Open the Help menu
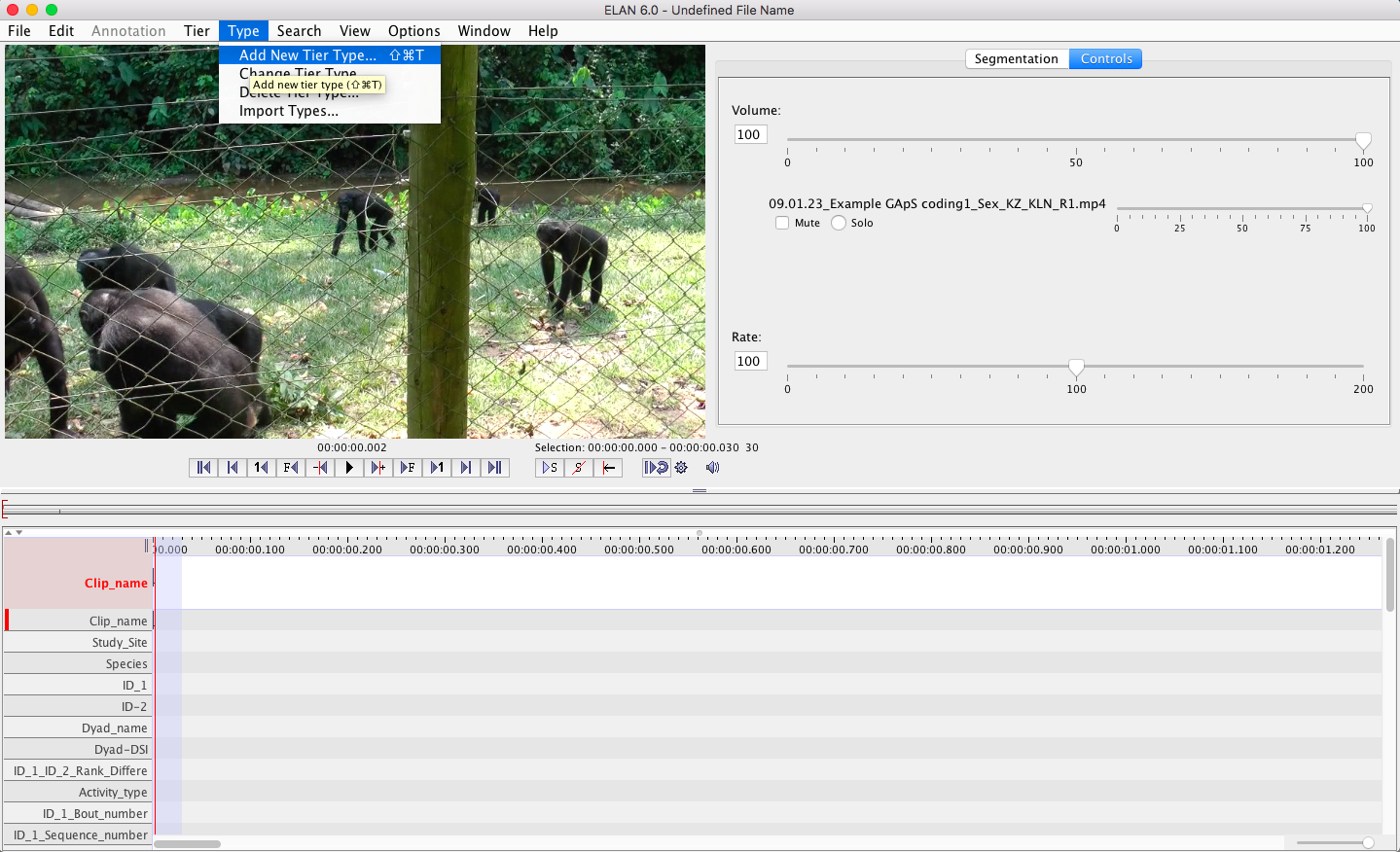Image resolution: width=1400 pixels, height=852 pixels. (543, 31)
